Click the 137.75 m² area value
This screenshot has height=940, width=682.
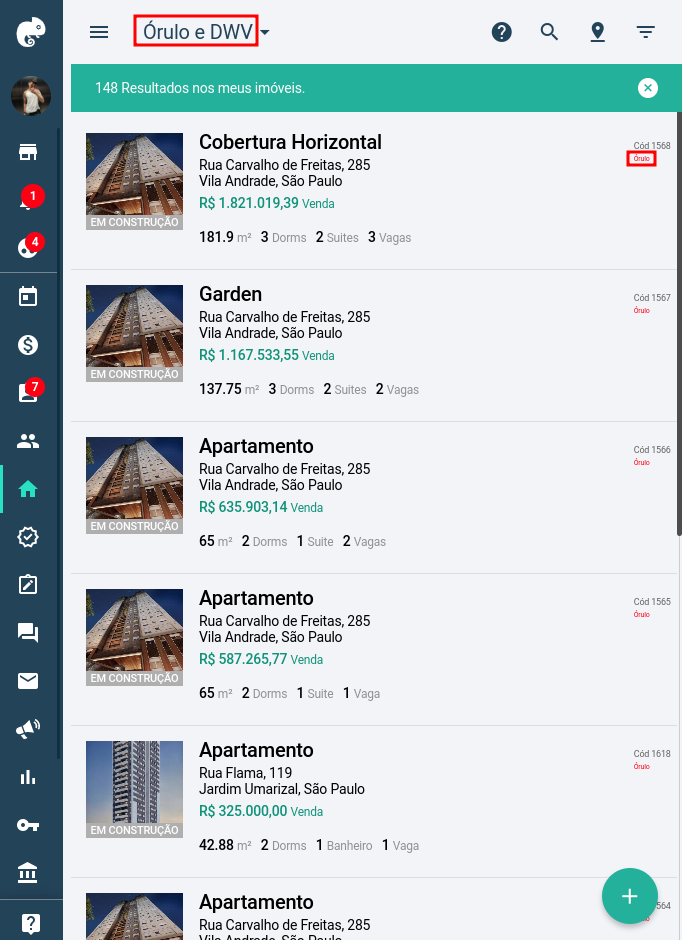point(229,390)
